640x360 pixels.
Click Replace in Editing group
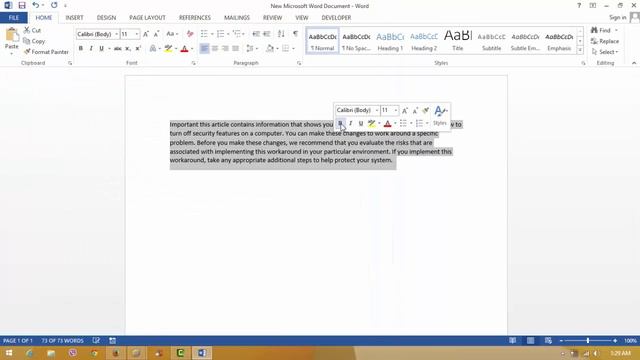[x=605, y=41]
